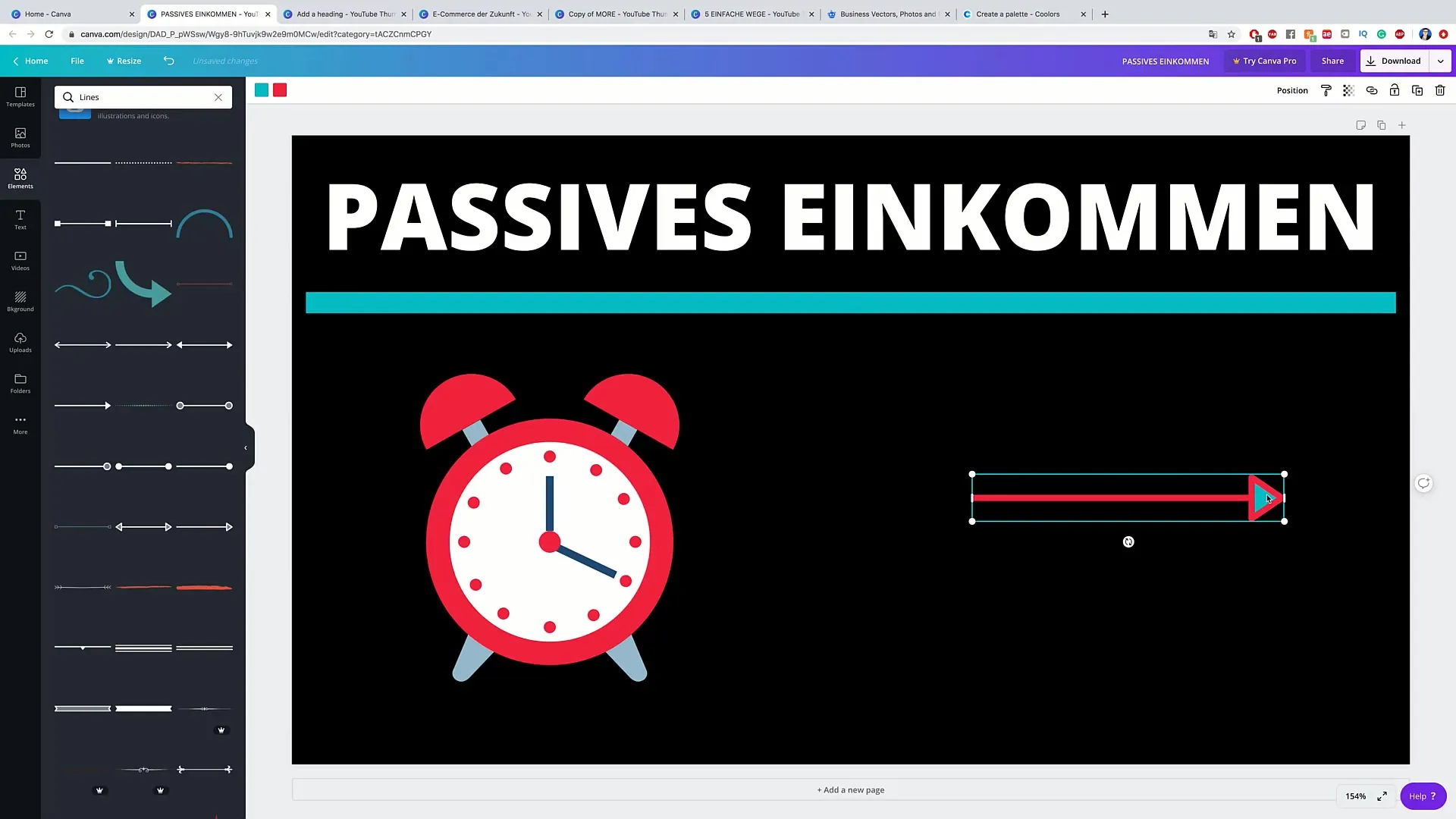Click the Lines search input field
The image size is (1456, 819).
pos(144,97)
